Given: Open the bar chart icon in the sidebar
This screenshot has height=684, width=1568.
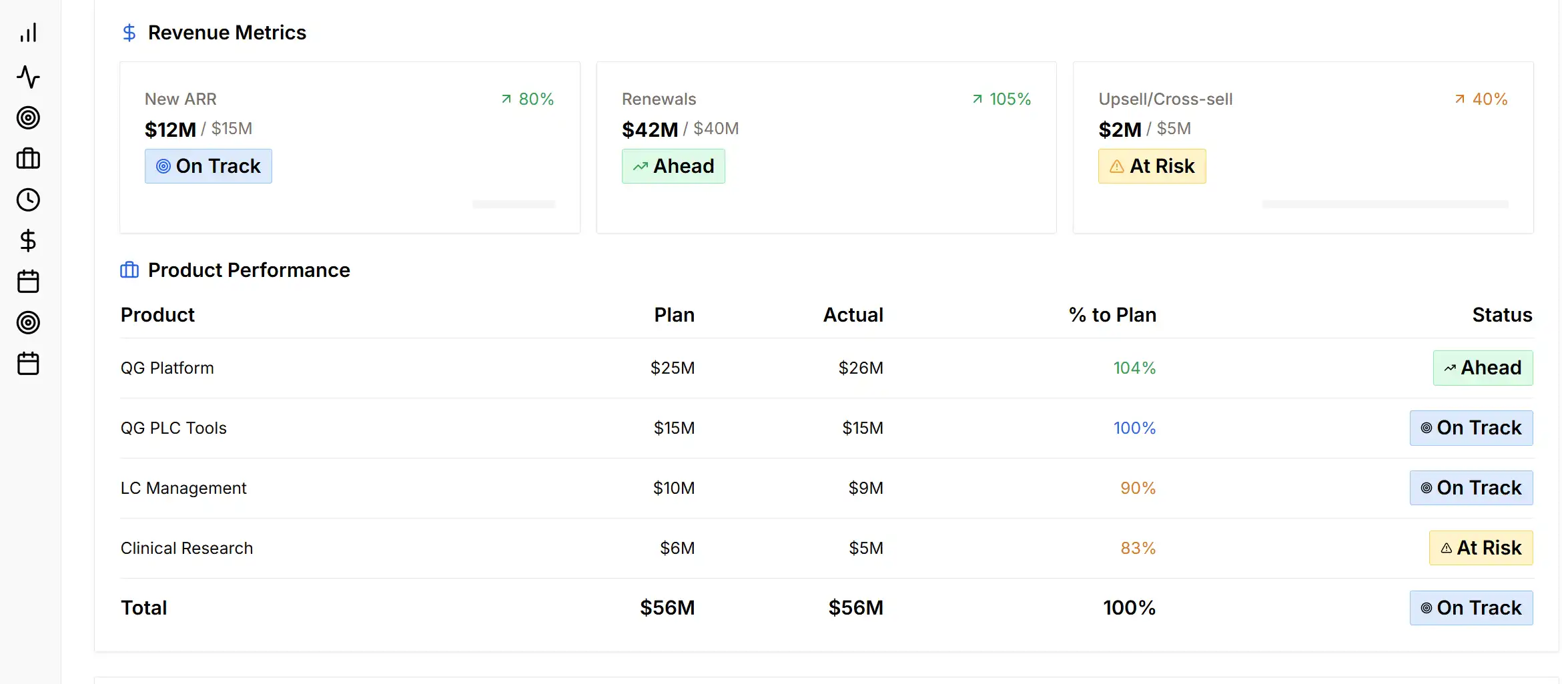Looking at the screenshot, I should [28, 33].
